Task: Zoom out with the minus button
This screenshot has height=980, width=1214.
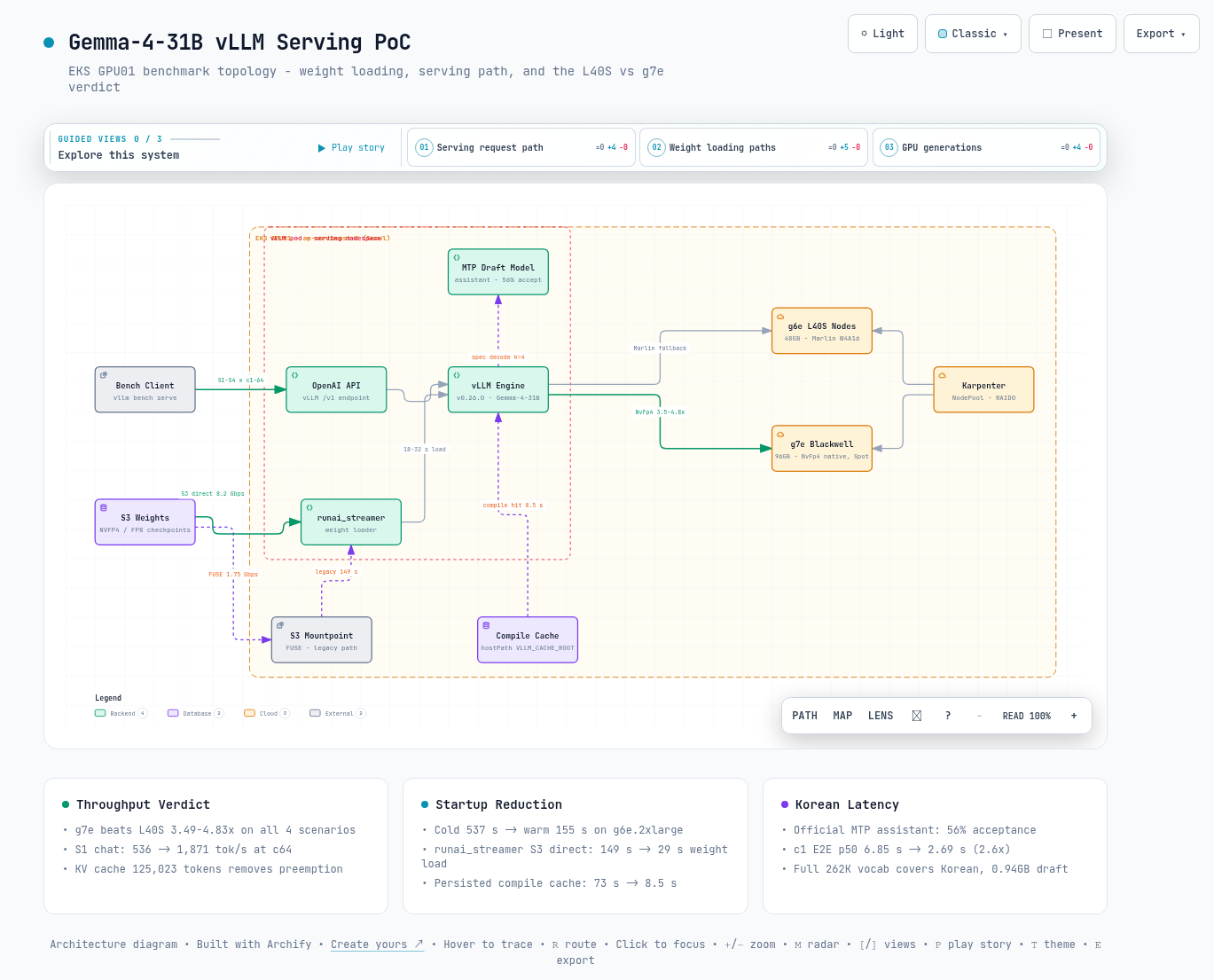Action: pyautogui.click(x=979, y=716)
